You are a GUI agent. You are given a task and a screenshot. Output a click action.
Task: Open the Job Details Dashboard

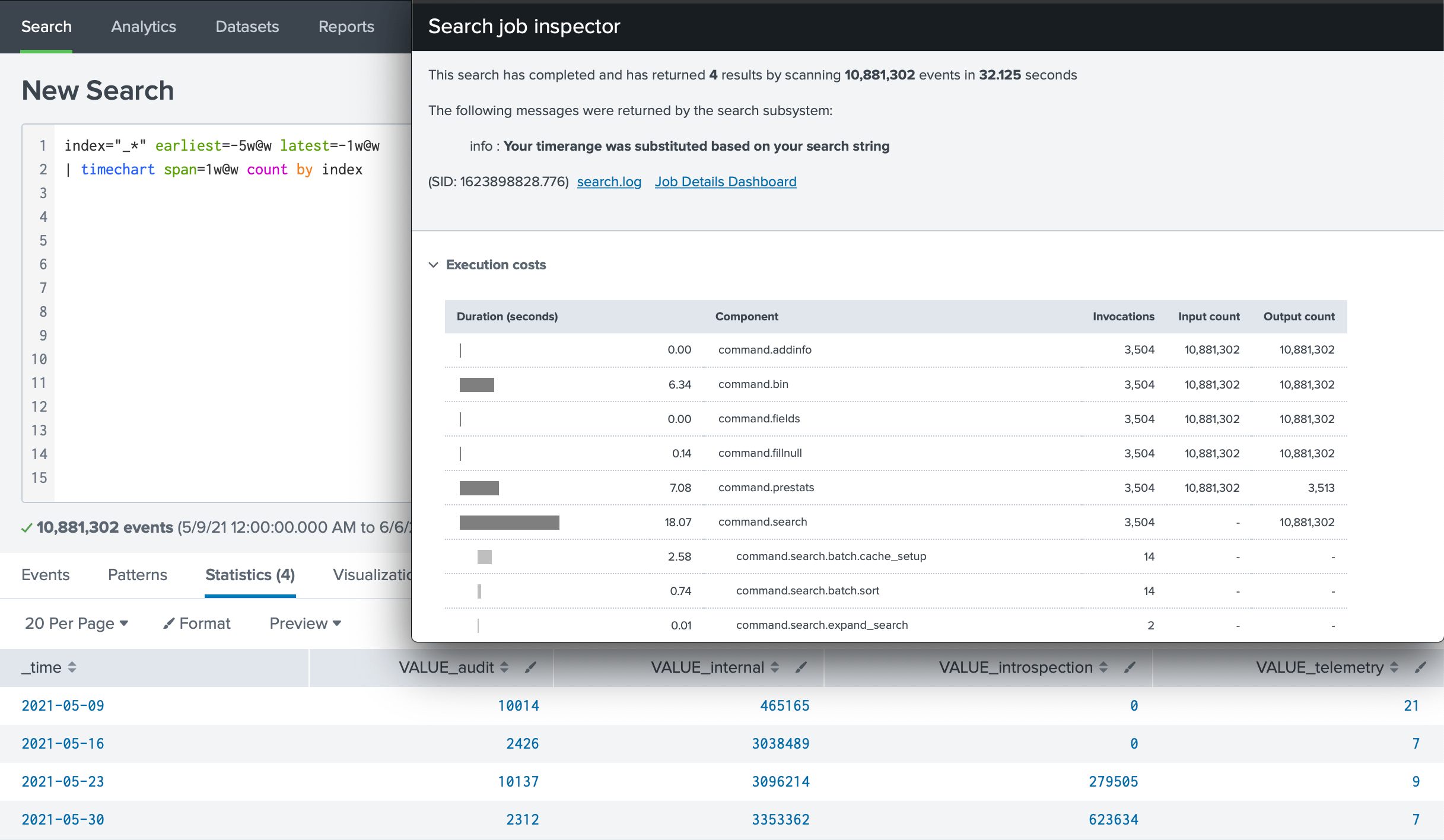(x=726, y=182)
